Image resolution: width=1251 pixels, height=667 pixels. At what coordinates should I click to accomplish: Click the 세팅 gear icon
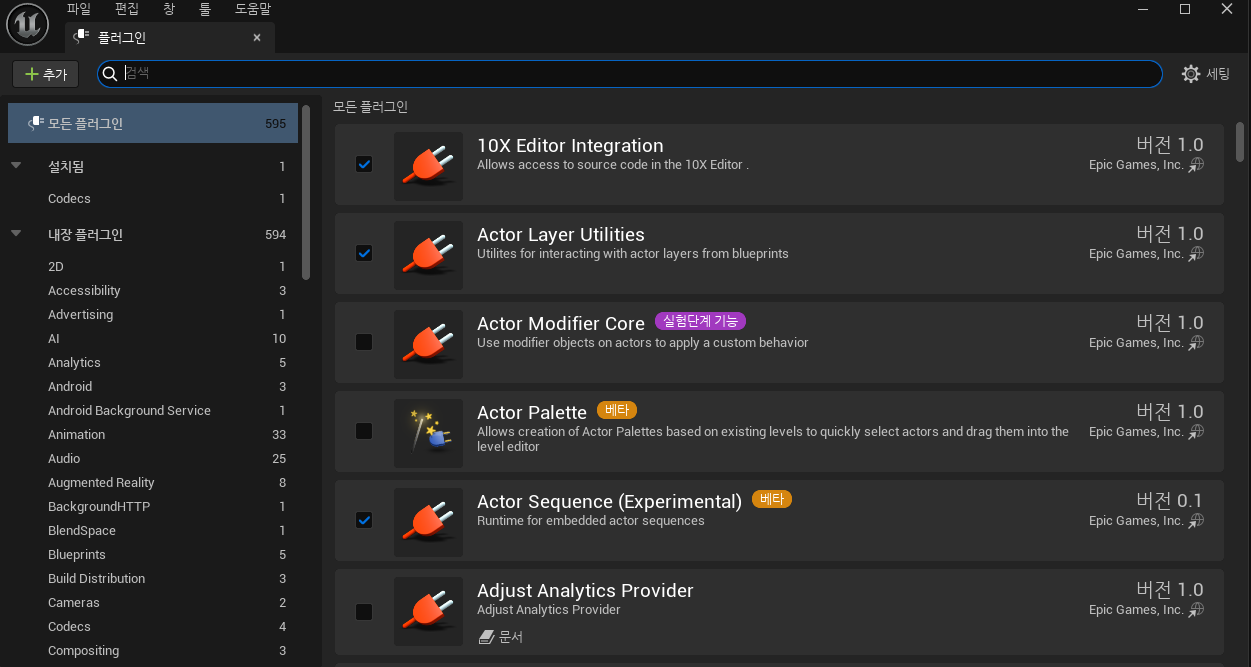pyautogui.click(x=1191, y=74)
